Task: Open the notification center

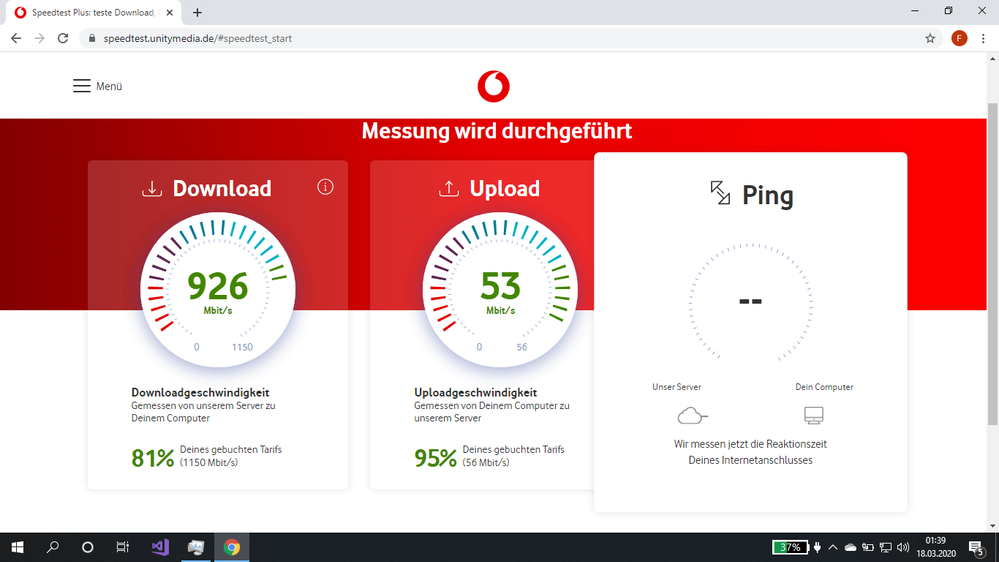Action: tap(977, 547)
